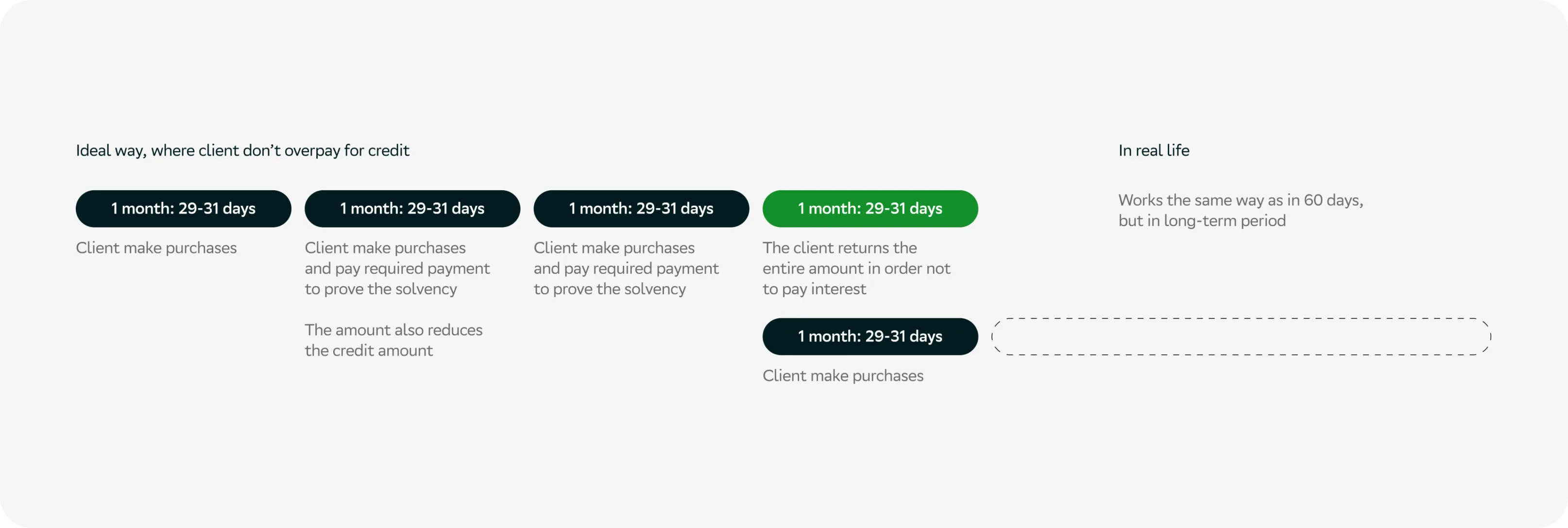Click the green '1 month: 29-31 days' pill
The height and width of the screenshot is (528, 1568).
[x=870, y=209]
